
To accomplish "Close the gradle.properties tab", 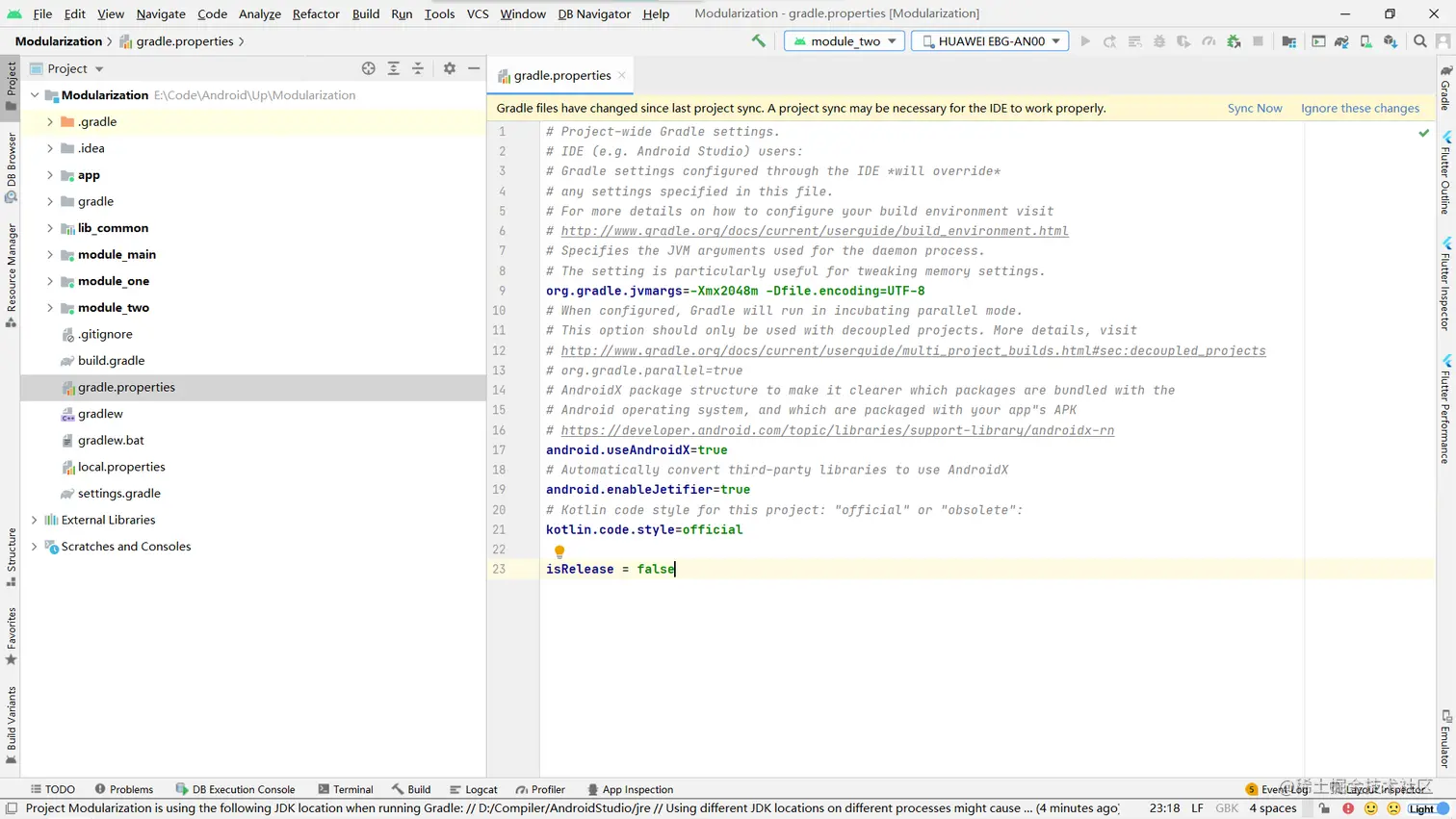I will click(622, 75).
